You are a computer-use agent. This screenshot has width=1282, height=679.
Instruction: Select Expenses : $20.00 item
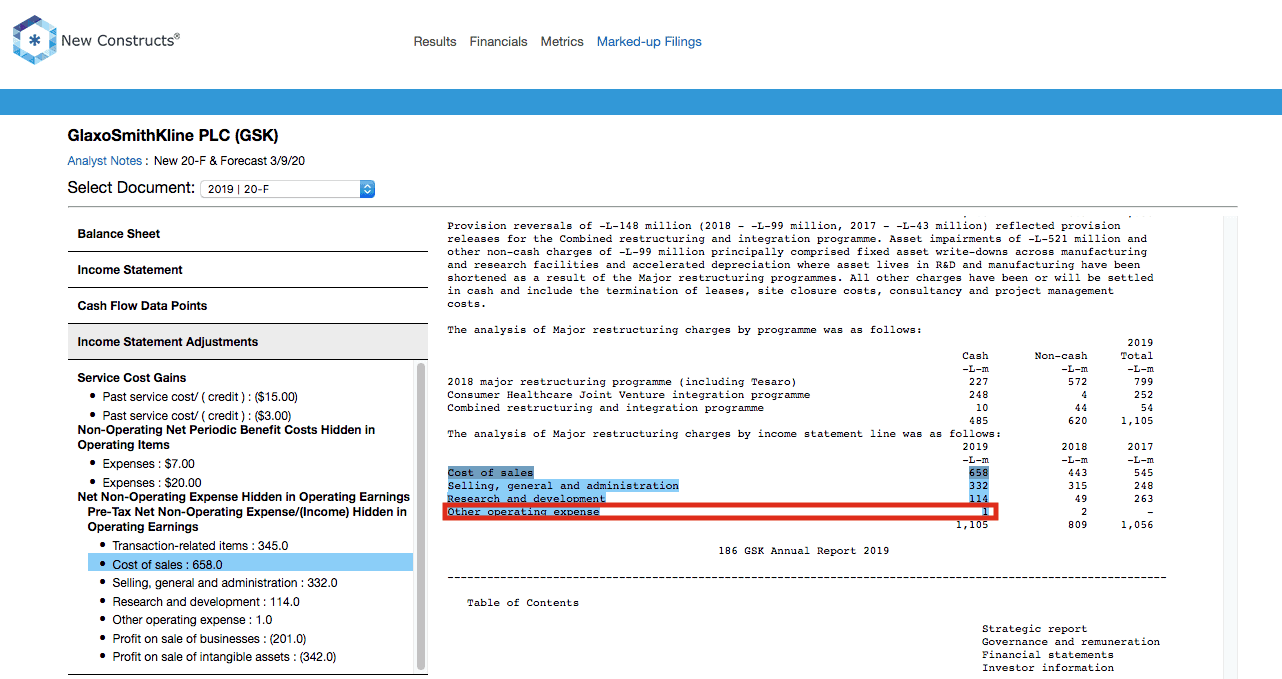click(x=152, y=483)
